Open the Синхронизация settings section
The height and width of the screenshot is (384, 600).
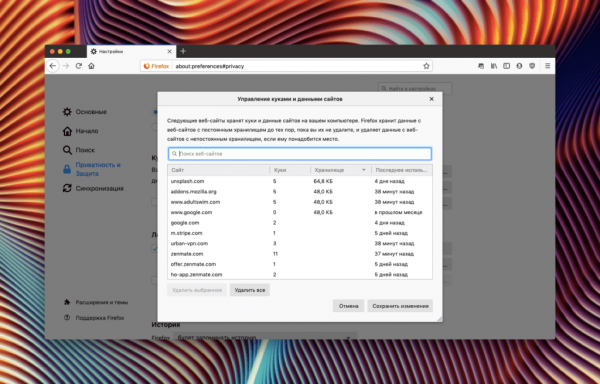93,188
